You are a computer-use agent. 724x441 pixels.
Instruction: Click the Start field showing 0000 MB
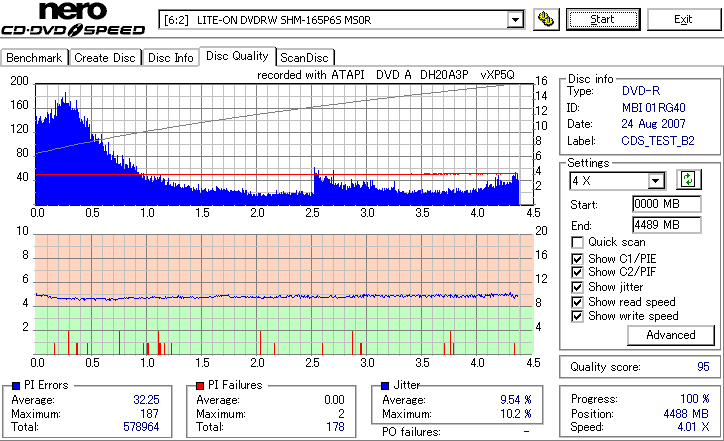coord(666,204)
